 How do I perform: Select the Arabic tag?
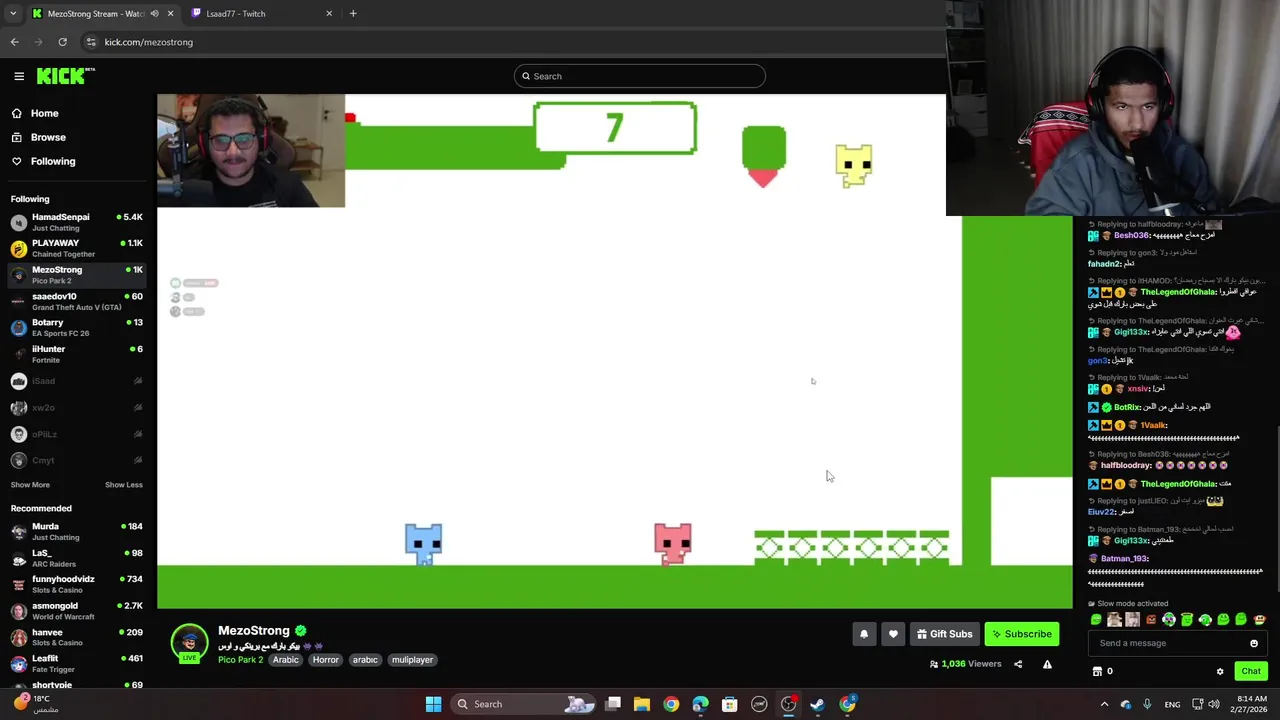pyautogui.click(x=286, y=660)
